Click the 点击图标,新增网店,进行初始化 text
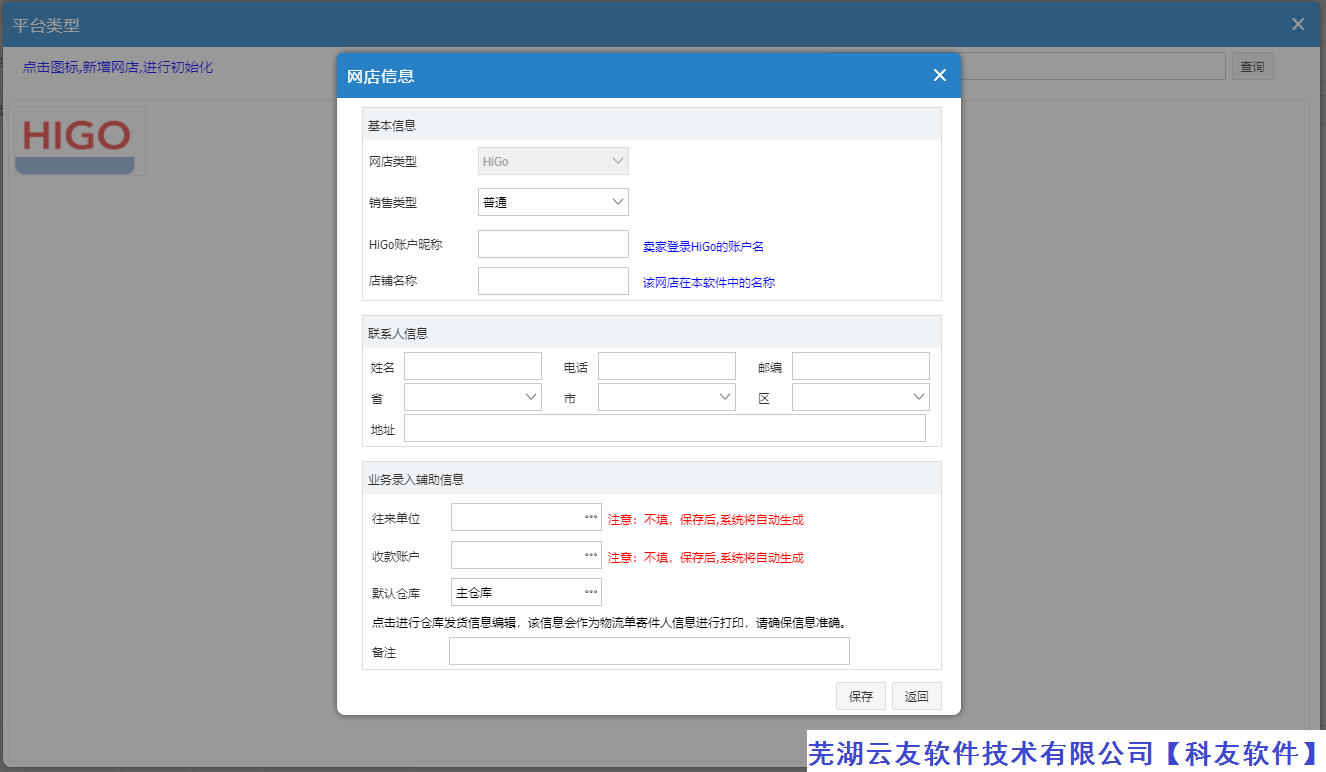The image size is (1326, 772). pyautogui.click(x=118, y=67)
